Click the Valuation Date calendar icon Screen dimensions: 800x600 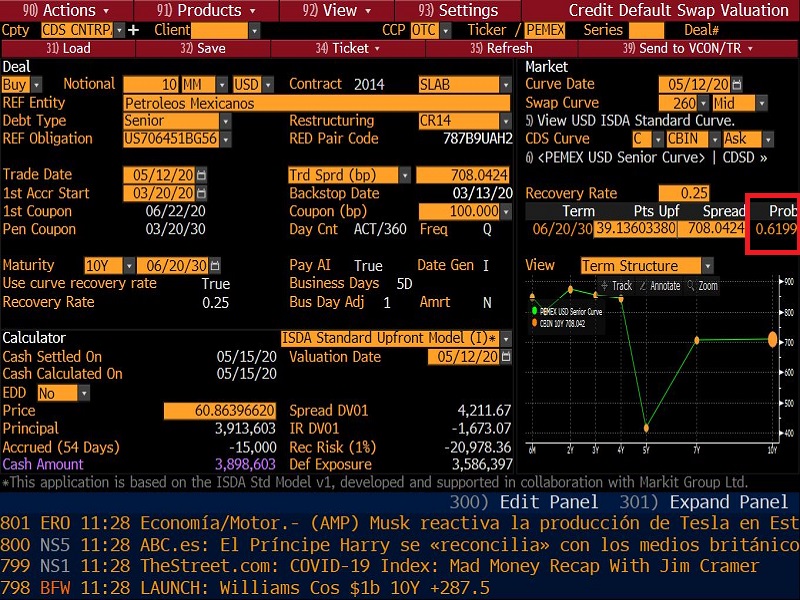point(505,357)
